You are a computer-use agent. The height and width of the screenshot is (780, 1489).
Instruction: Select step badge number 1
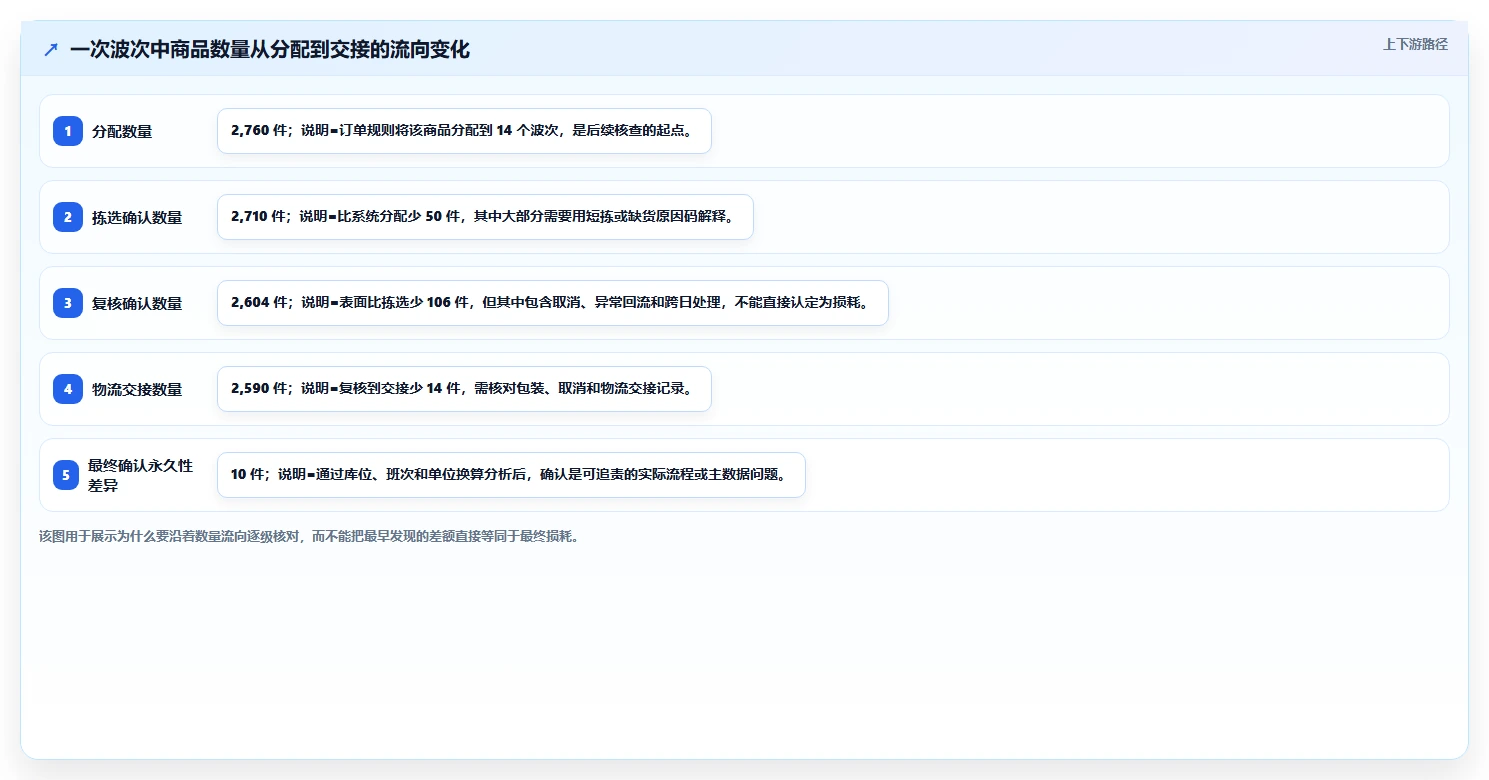pos(68,131)
